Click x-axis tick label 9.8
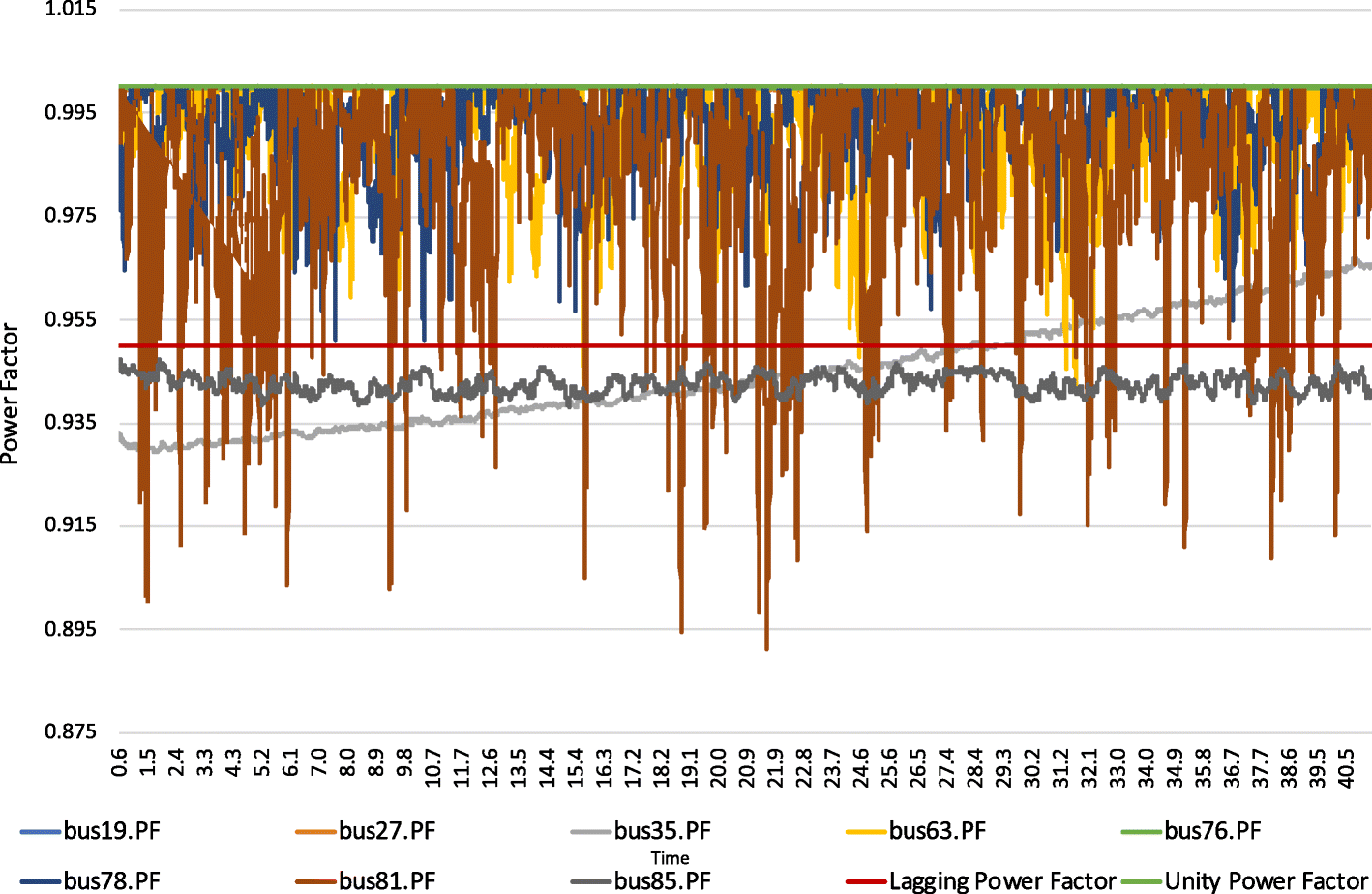The width and height of the screenshot is (1372, 894). [x=404, y=762]
